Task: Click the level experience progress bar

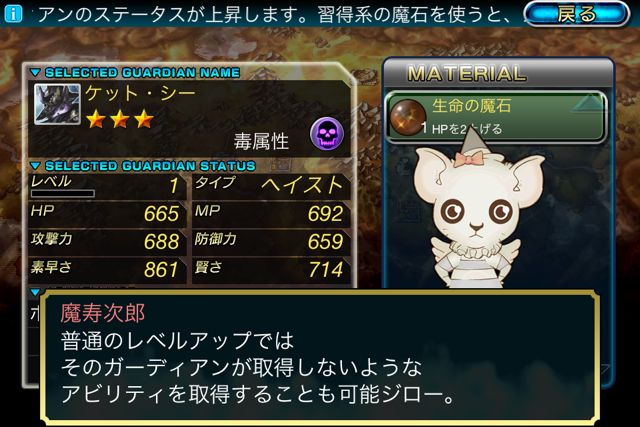Action: [x=63, y=193]
